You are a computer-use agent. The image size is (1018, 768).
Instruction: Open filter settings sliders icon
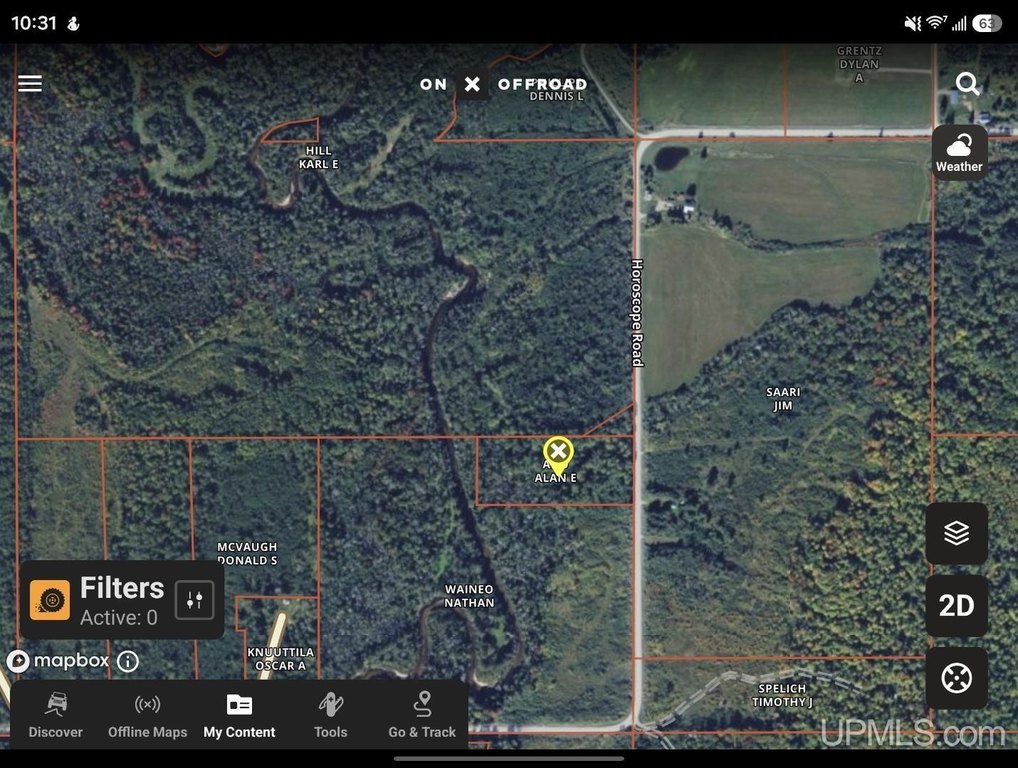195,600
